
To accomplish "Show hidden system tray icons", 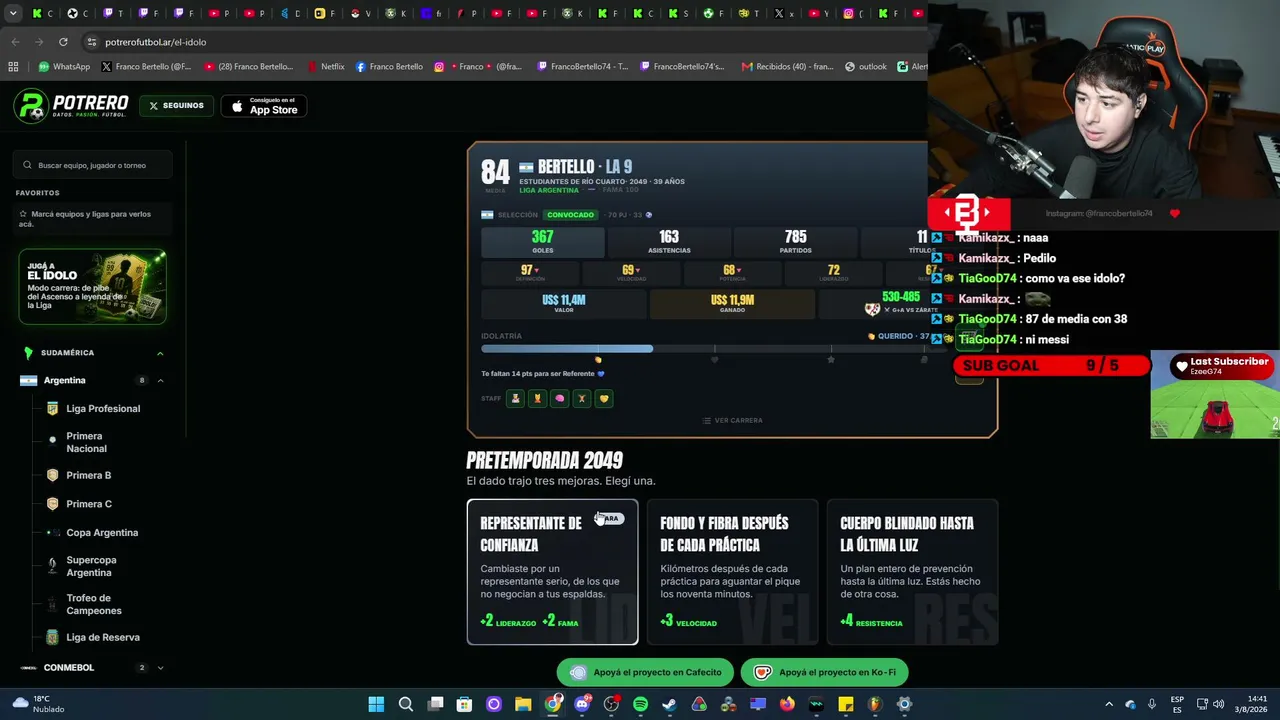I will click(x=1108, y=704).
